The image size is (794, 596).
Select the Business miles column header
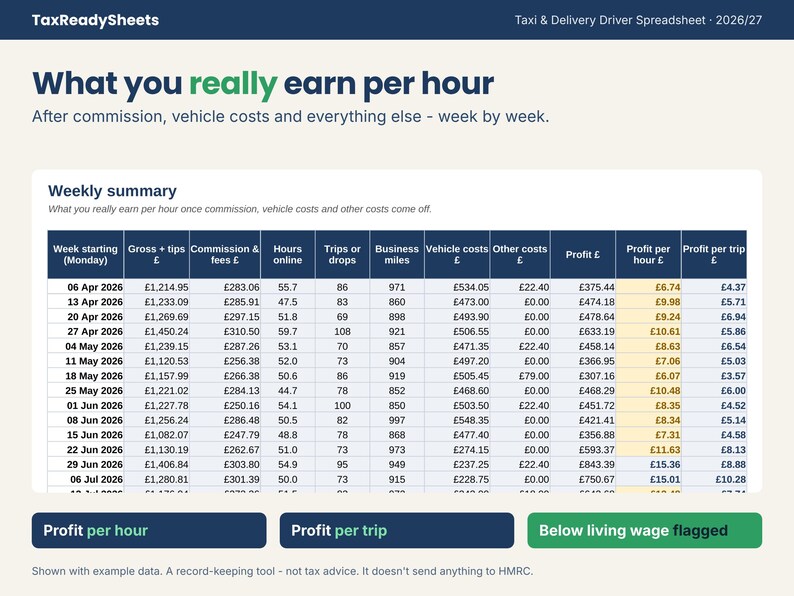pos(397,254)
